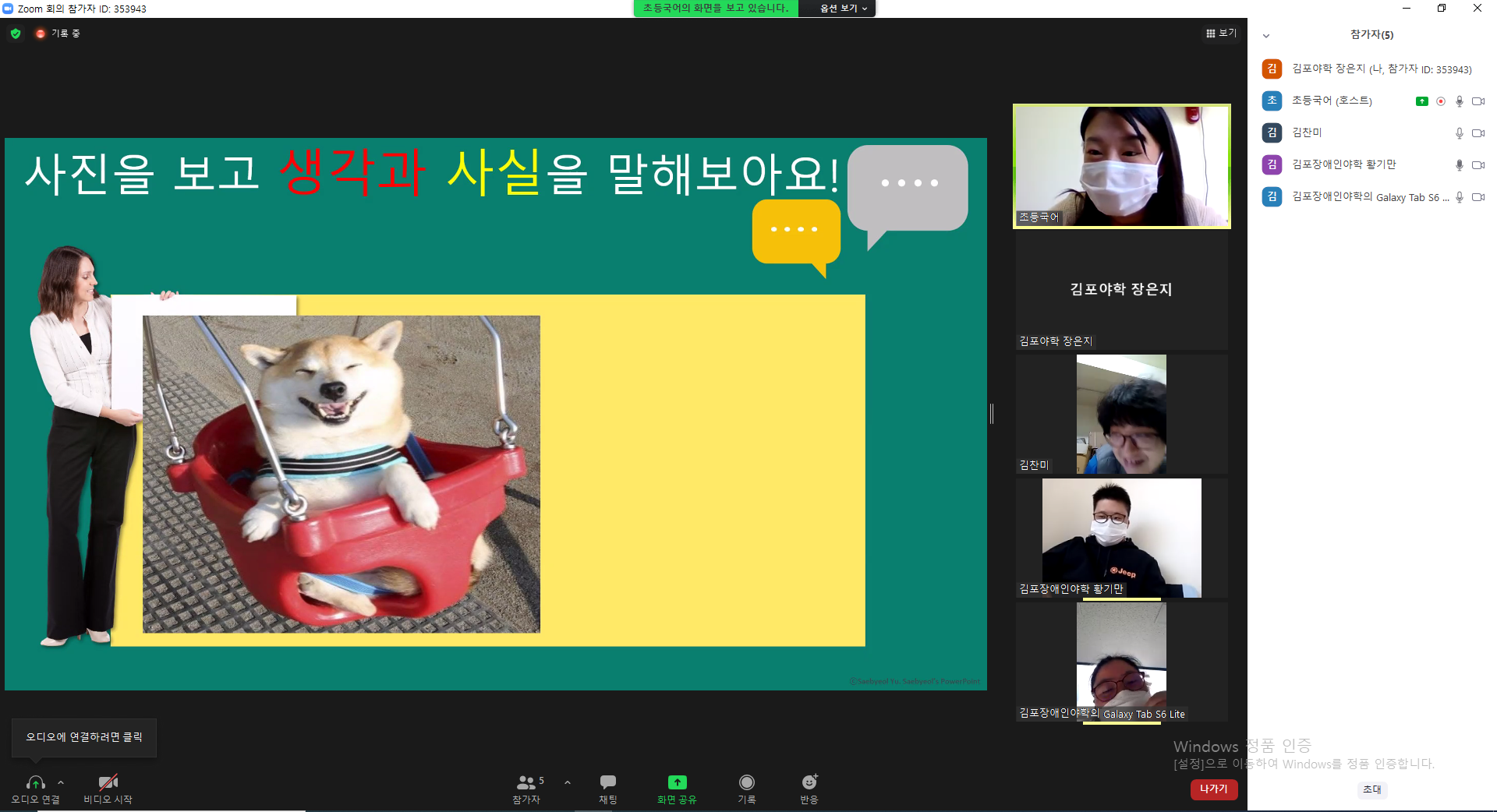The width and height of the screenshot is (1497, 812).
Task: Click the camera icon in 초등국어 row
Action: coord(1478,101)
